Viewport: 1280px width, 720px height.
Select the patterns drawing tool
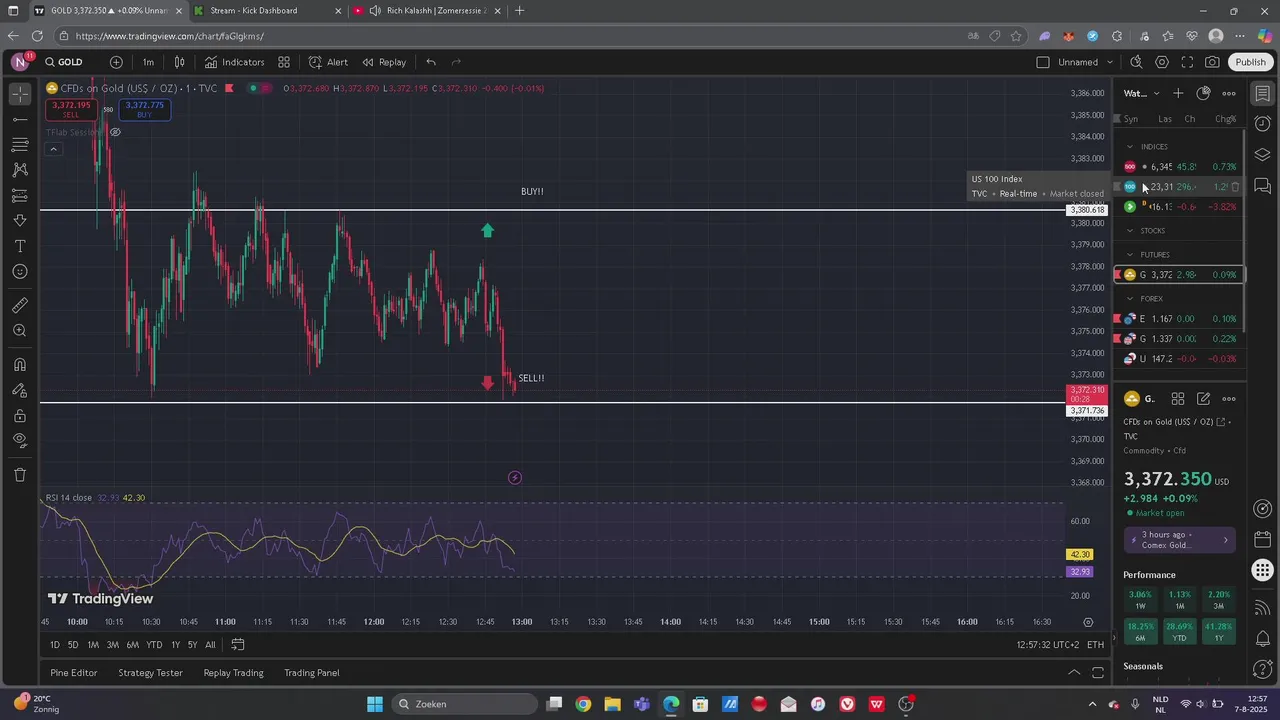[20, 170]
